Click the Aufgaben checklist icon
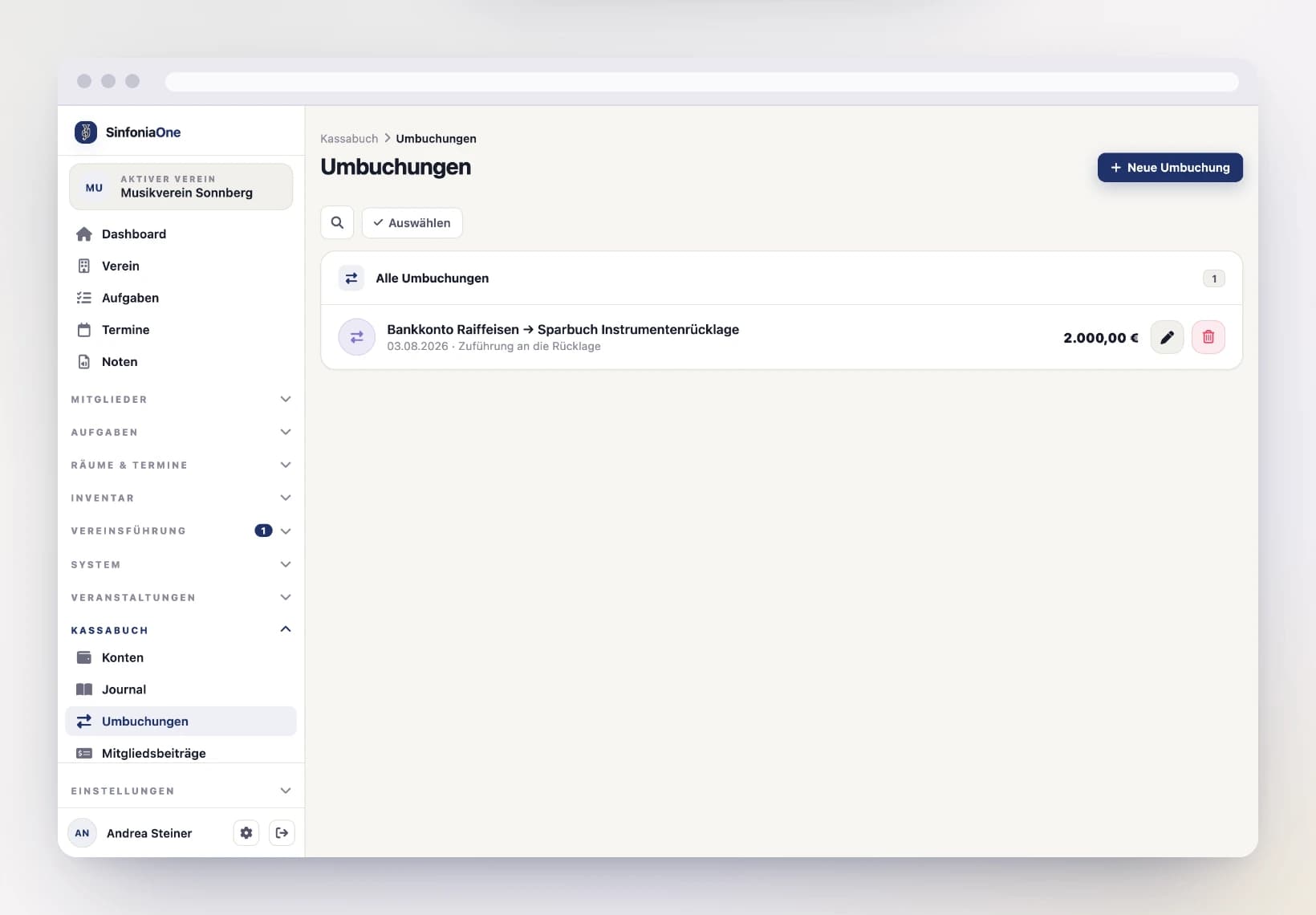This screenshot has height=915, width=1316. click(x=84, y=298)
